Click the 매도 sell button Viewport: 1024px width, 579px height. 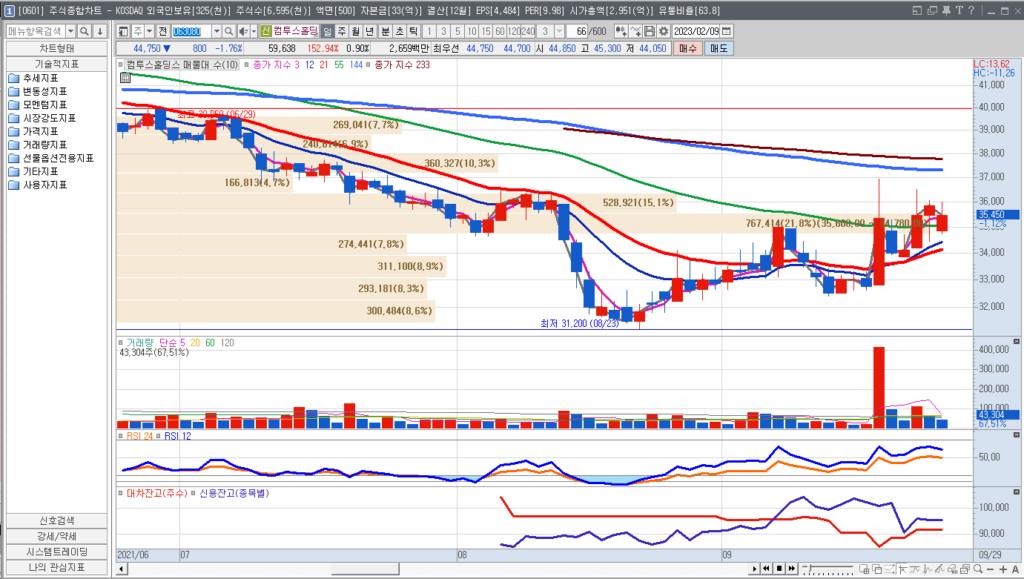tap(718, 48)
